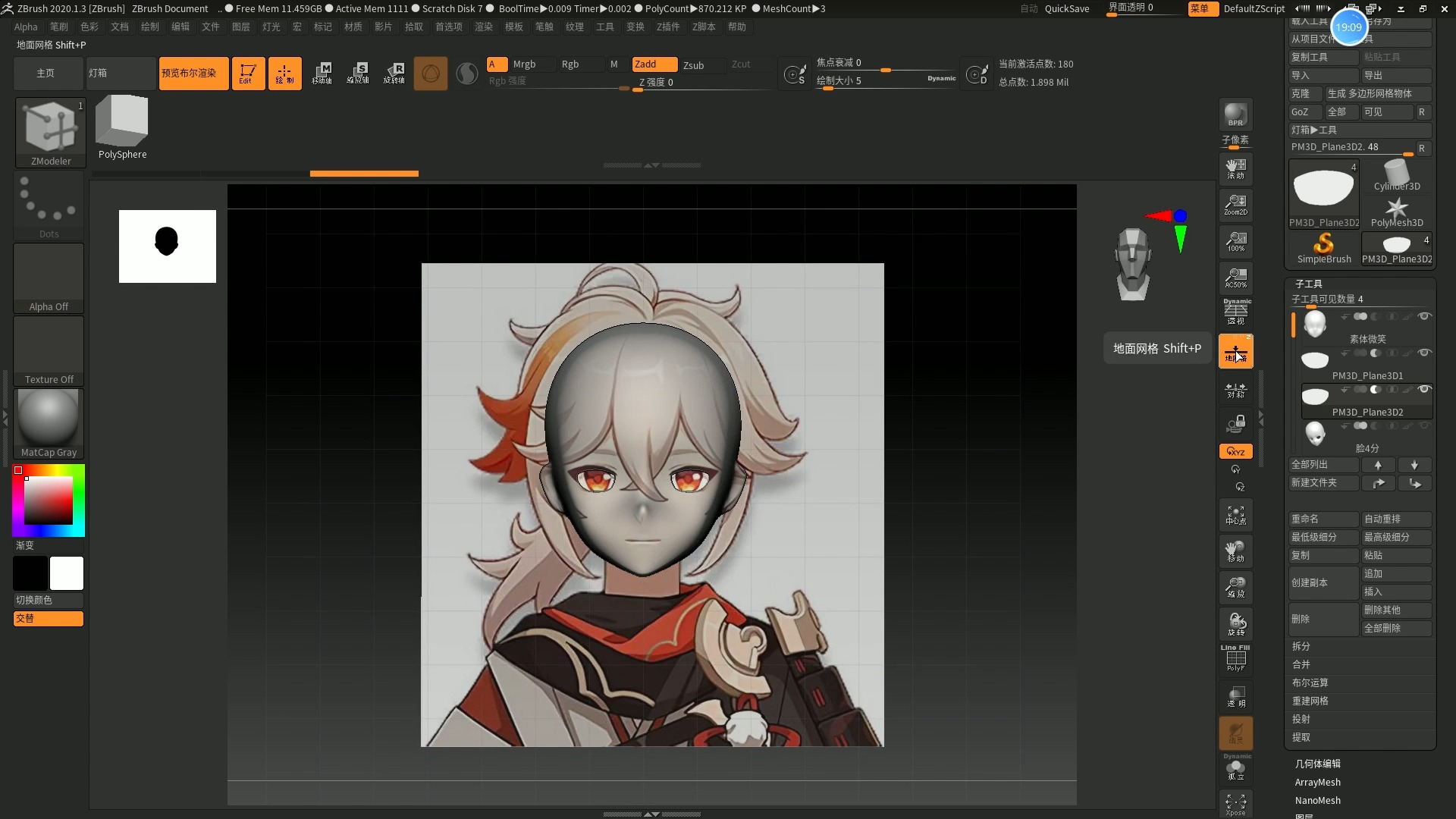Toggle visibility eye of PM3D_Plane3D1 subtool
This screenshot has height=819, width=1456.
coord(1424,353)
